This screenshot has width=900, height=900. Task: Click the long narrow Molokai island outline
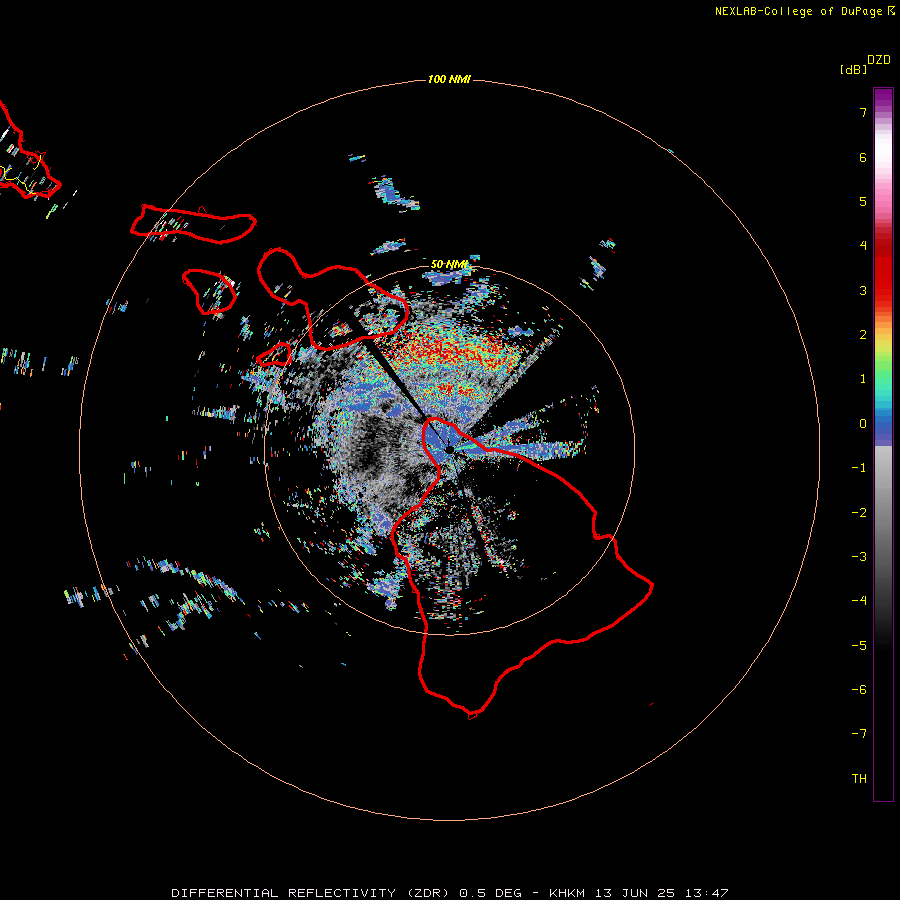pyautogui.click(x=193, y=224)
